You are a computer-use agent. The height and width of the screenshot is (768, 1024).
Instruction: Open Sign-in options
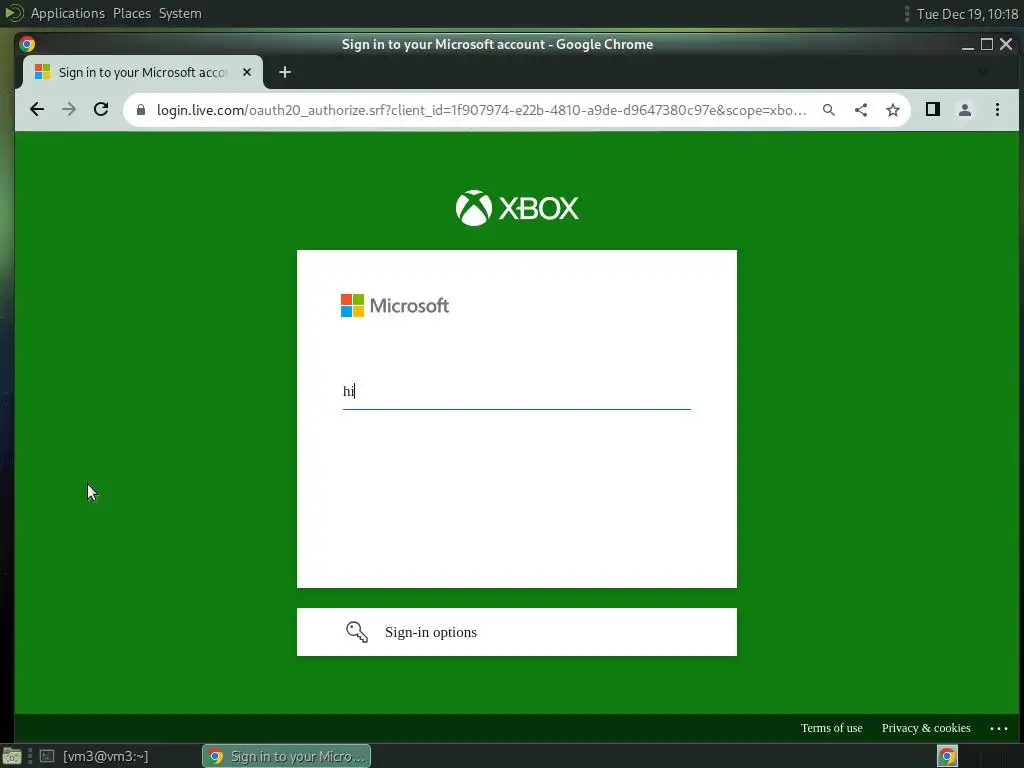pyautogui.click(x=517, y=632)
